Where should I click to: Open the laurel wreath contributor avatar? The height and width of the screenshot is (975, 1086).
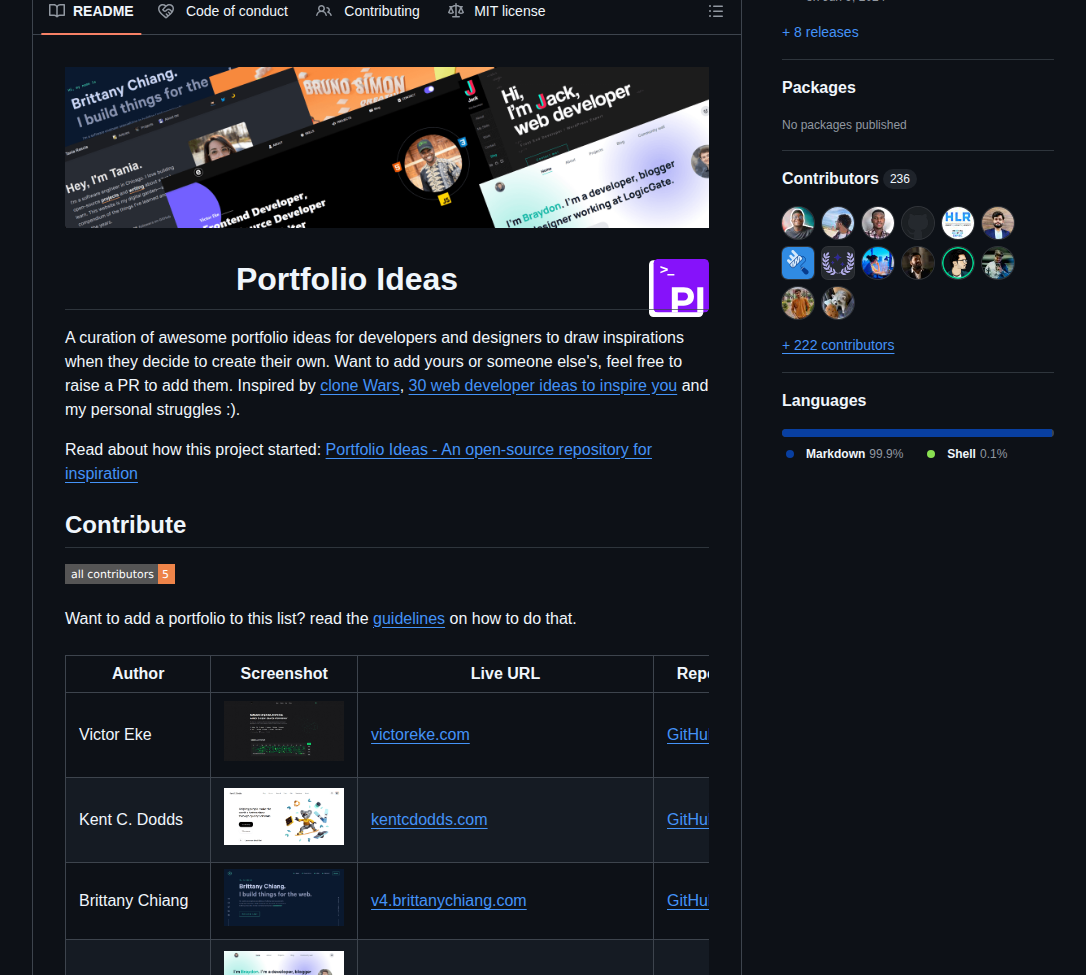tap(838, 263)
